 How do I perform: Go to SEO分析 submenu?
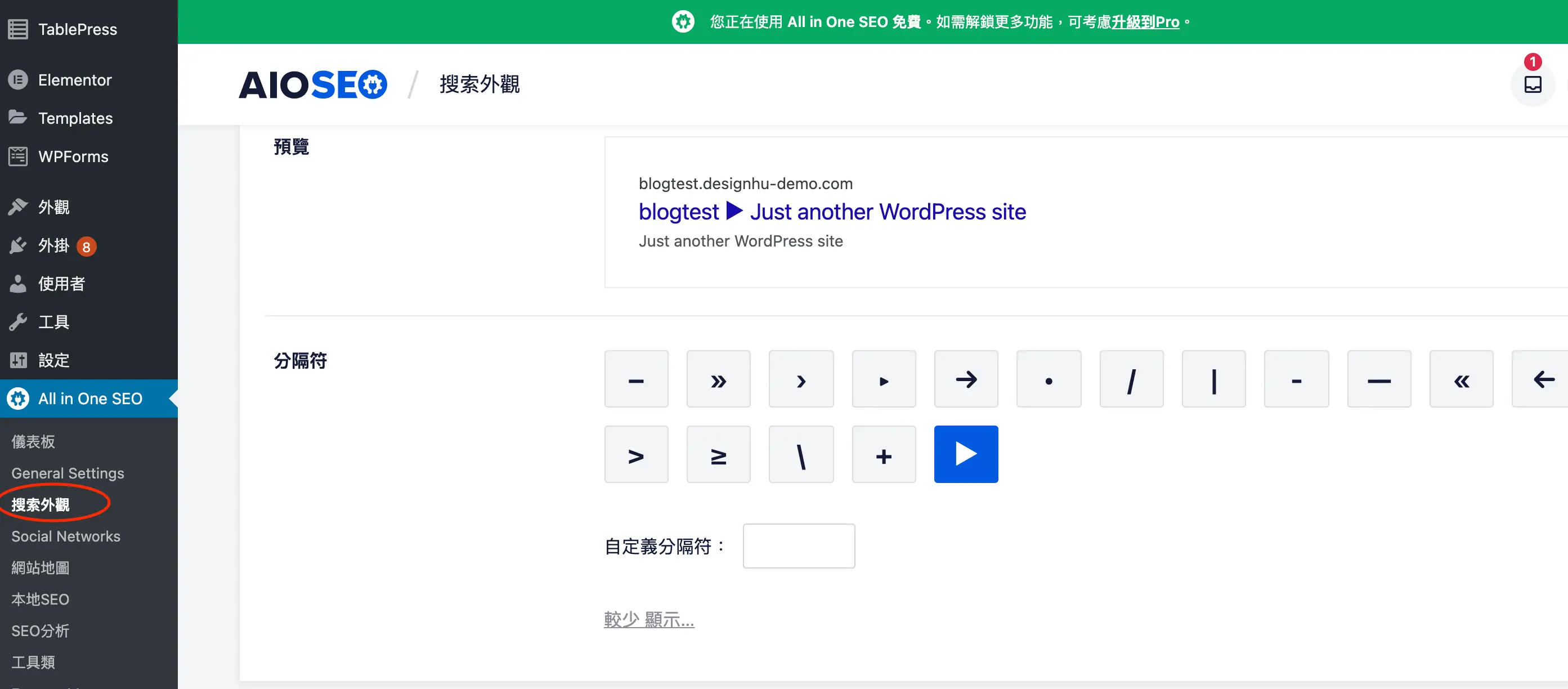[40, 631]
